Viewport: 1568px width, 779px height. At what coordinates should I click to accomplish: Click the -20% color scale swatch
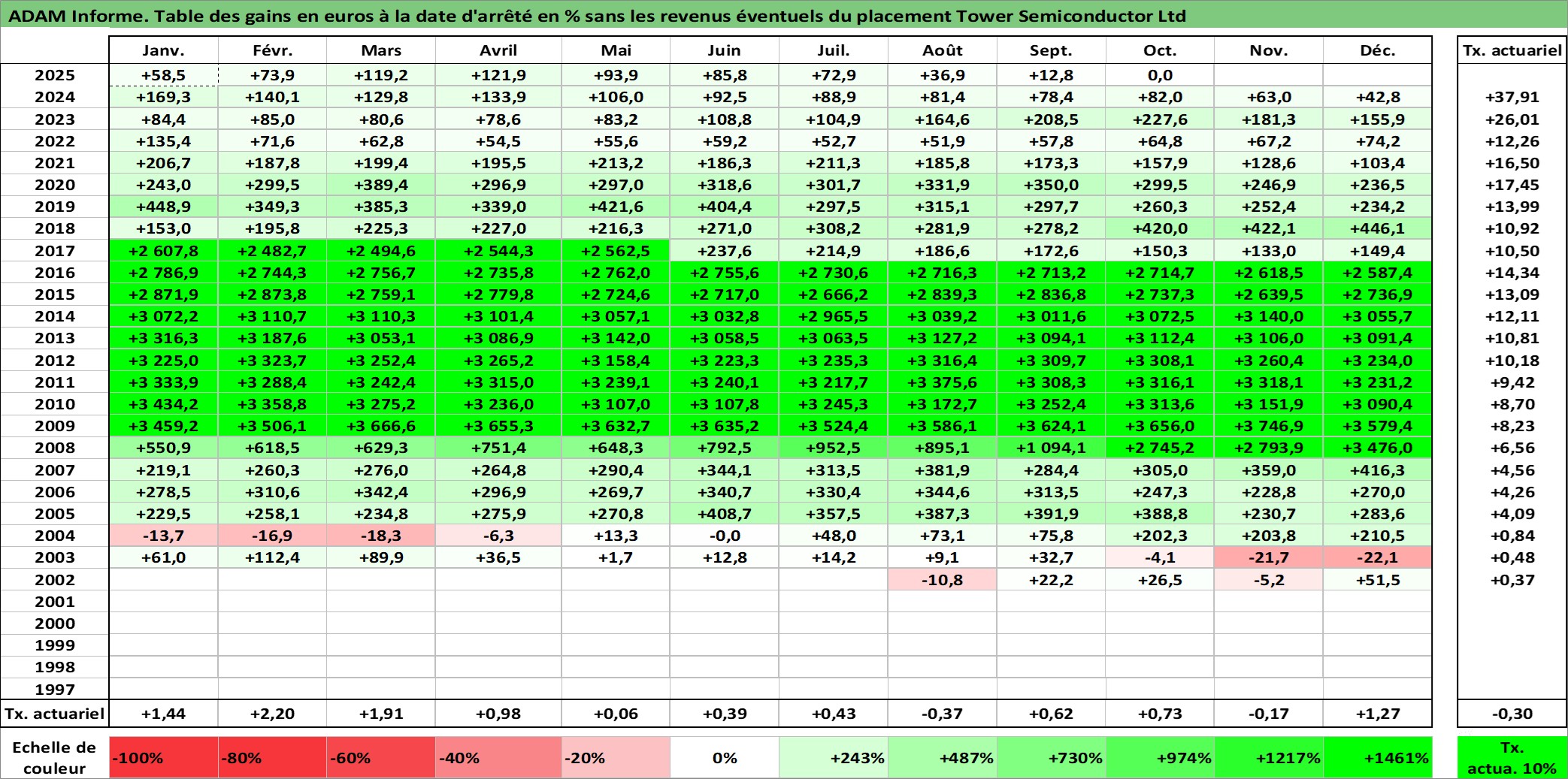[616, 757]
